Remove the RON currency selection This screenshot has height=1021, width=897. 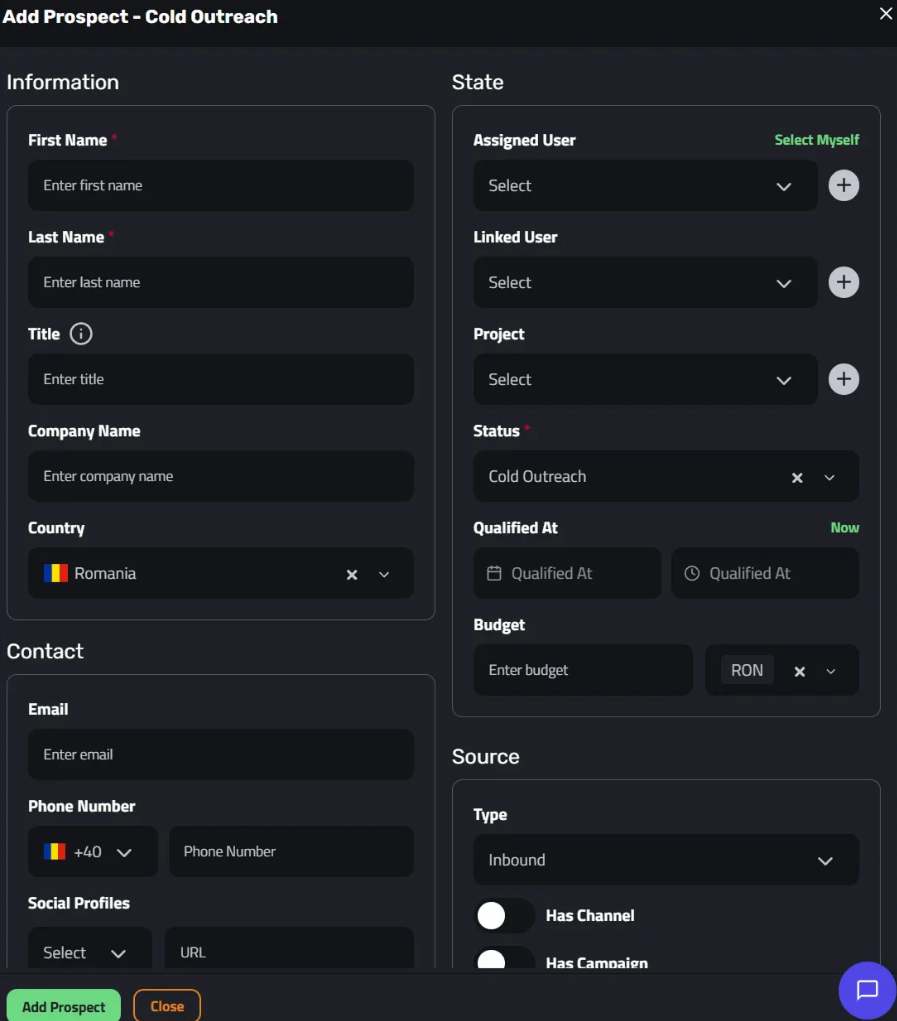(799, 671)
